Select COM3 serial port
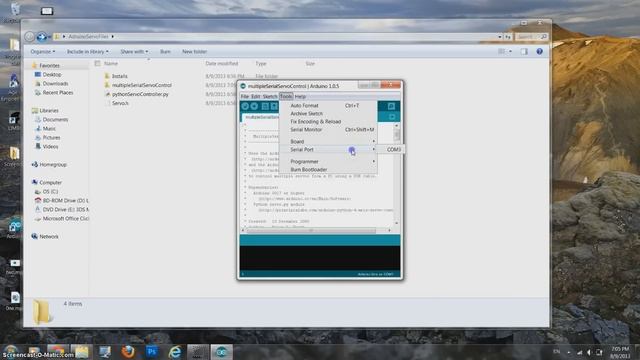This screenshot has width=640, height=360. (391, 149)
